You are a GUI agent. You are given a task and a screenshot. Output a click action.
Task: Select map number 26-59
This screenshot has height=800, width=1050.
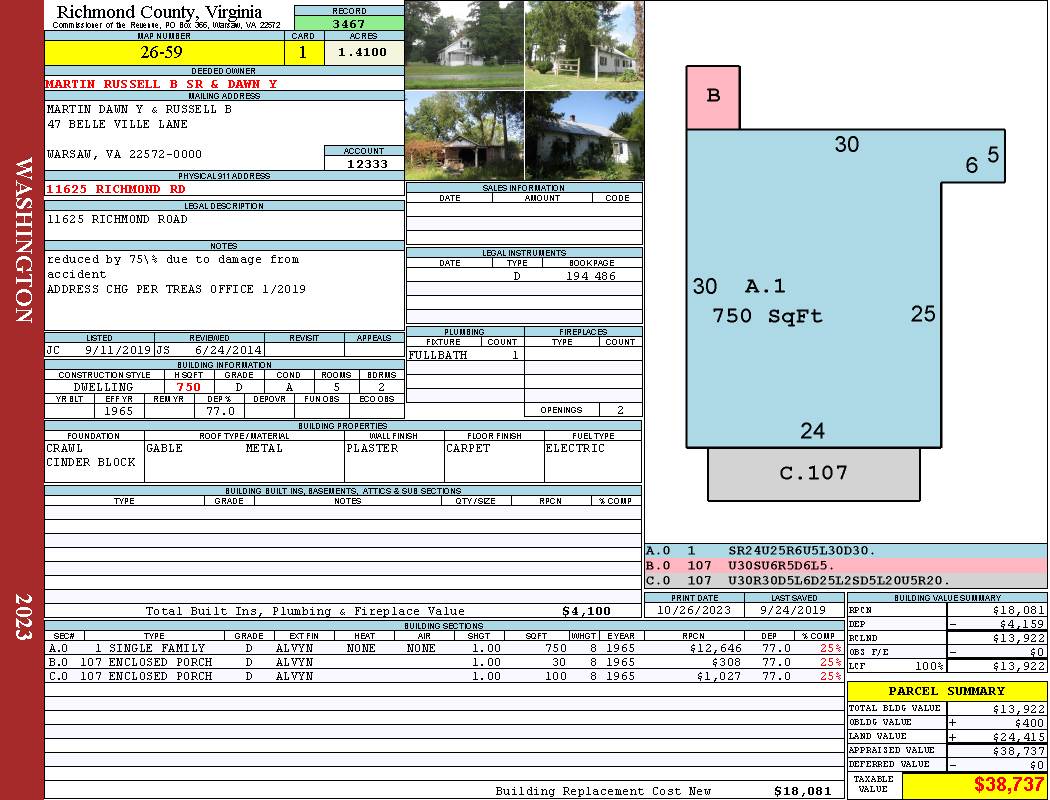pos(161,52)
